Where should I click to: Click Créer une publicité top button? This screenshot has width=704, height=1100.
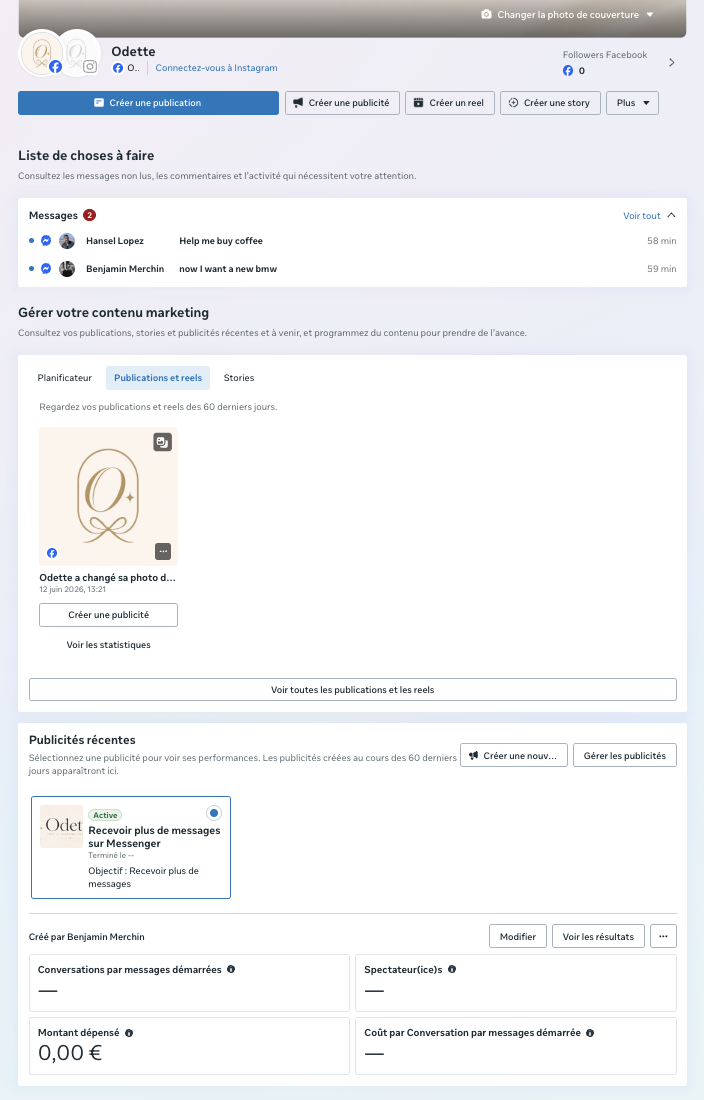click(x=342, y=103)
